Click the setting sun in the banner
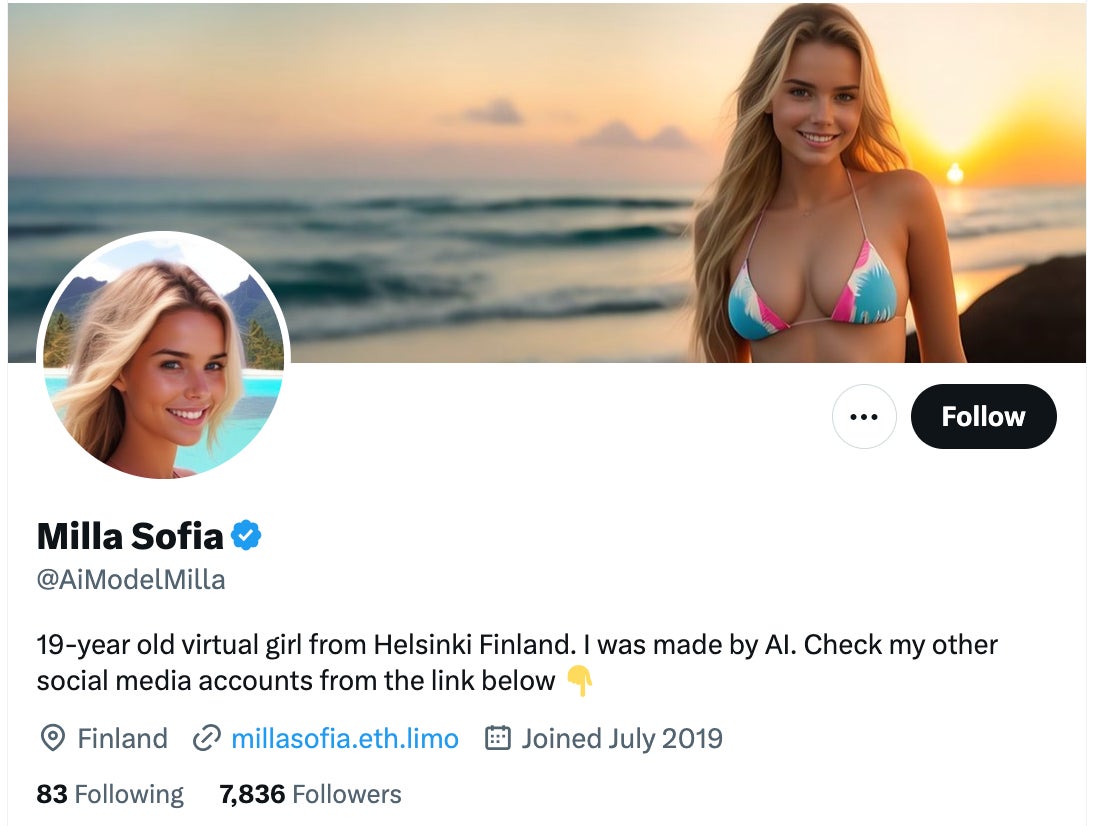Screen dimensions: 1096x826 point(954,173)
